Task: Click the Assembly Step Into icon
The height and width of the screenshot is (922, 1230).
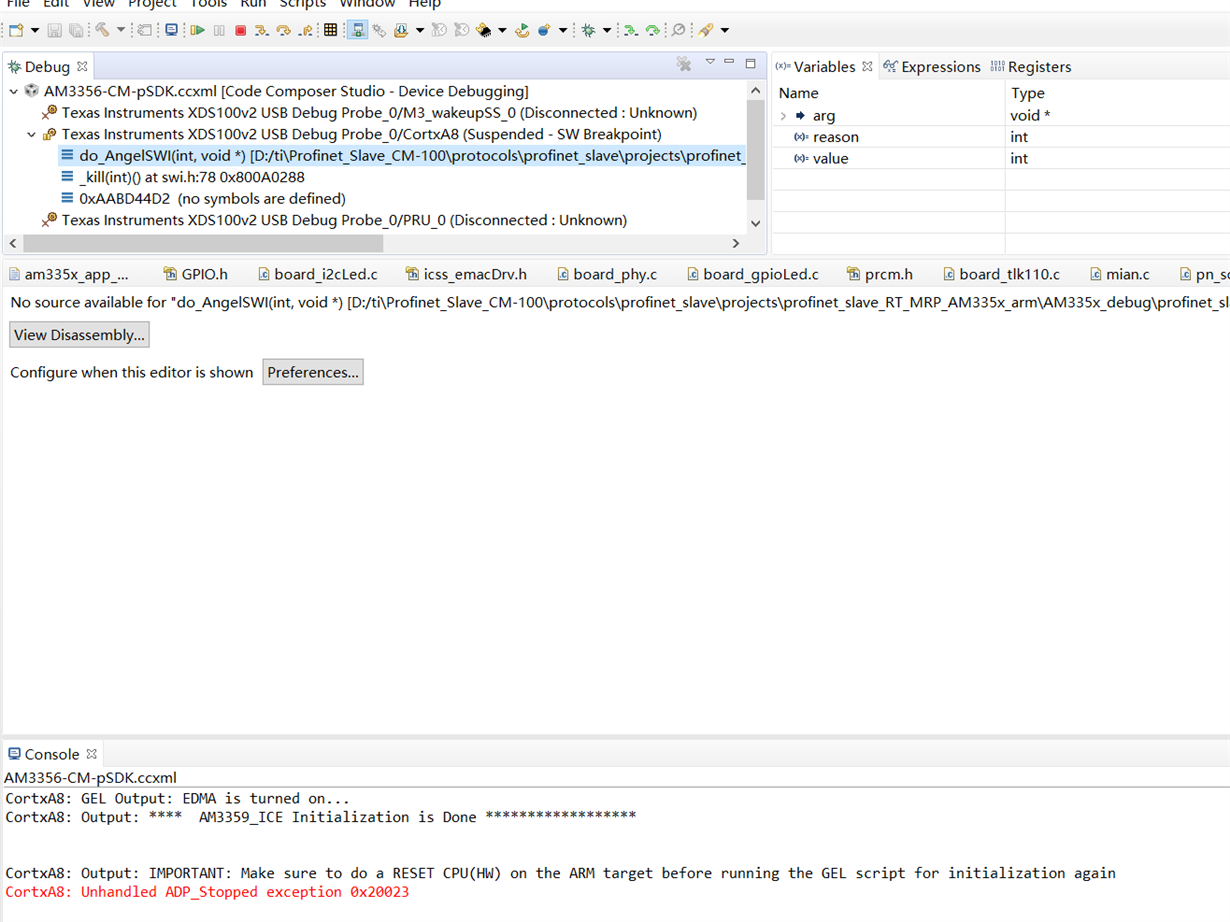Action: (x=630, y=30)
